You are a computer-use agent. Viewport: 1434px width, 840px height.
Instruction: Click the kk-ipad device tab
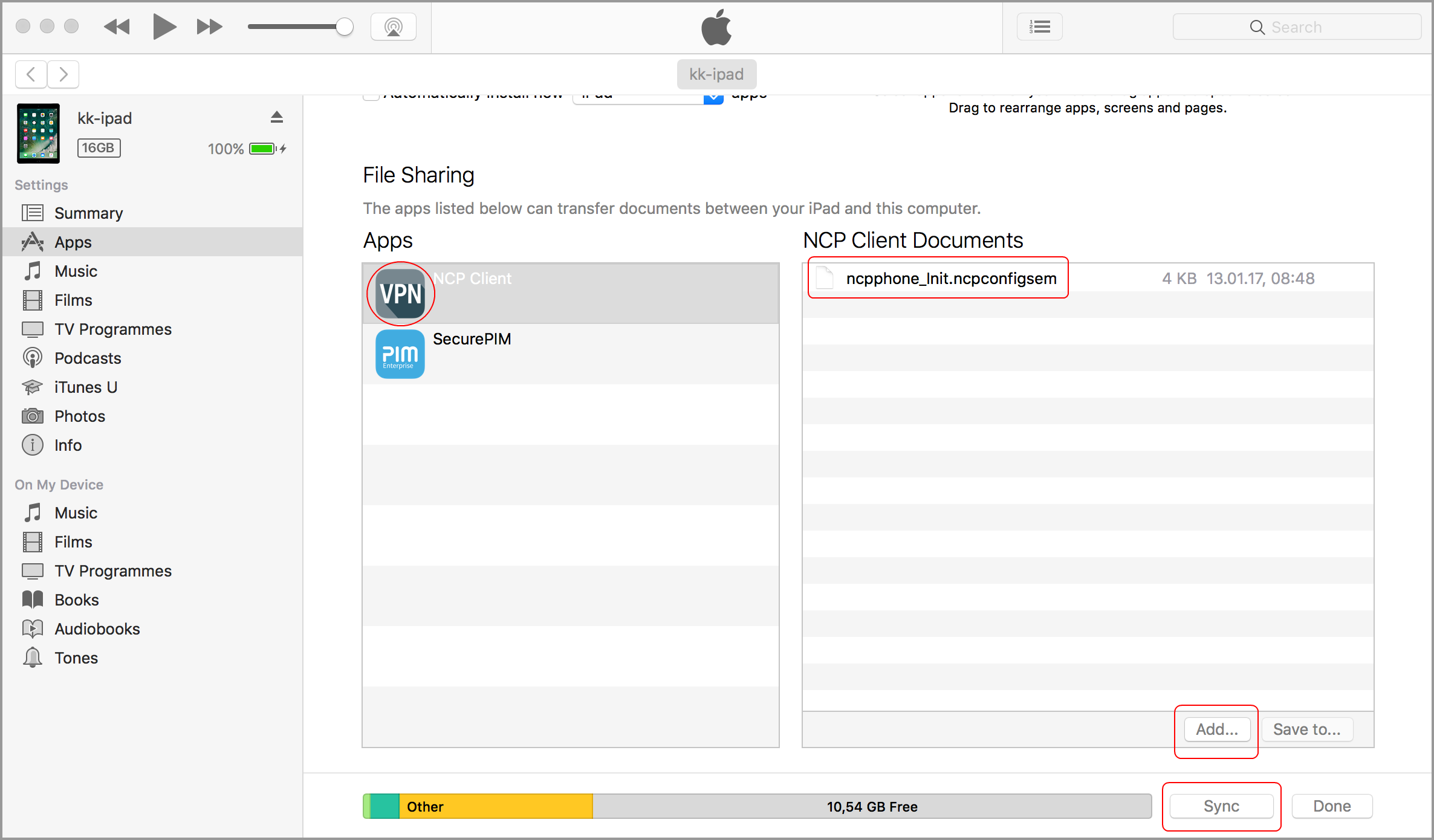pyautogui.click(x=716, y=74)
